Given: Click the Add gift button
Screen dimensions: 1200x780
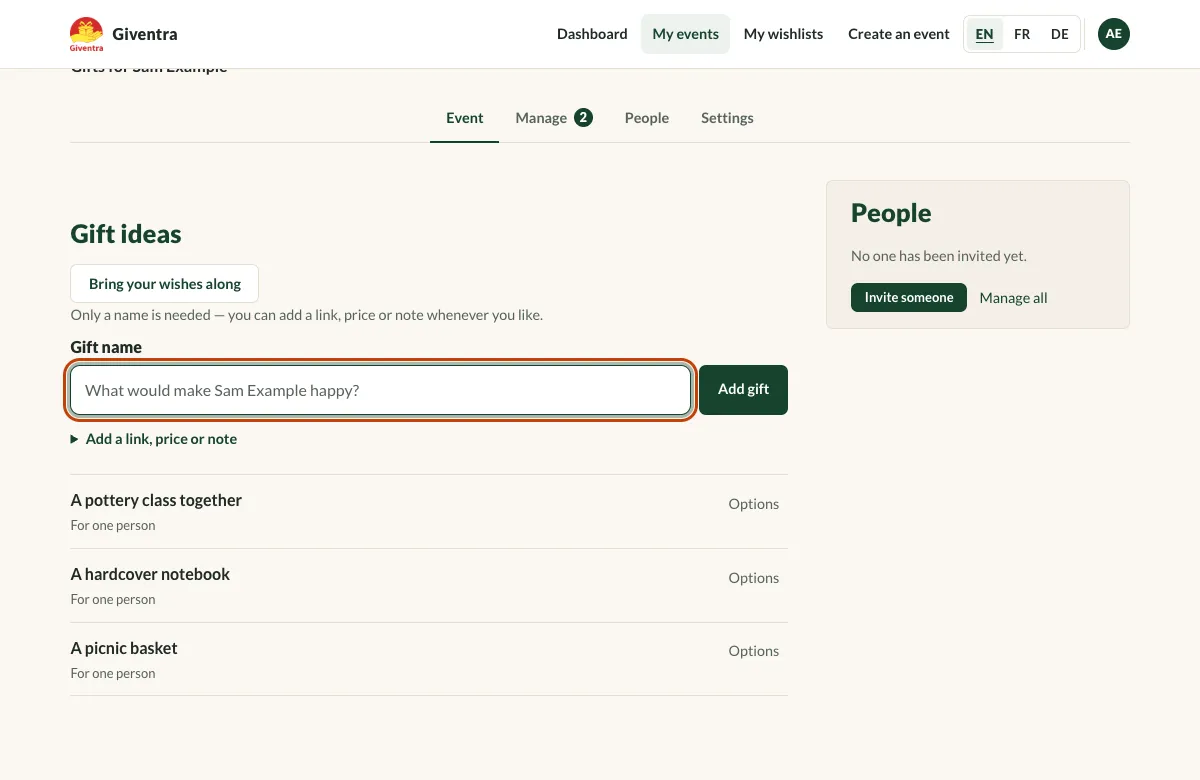Looking at the screenshot, I should [743, 390].
